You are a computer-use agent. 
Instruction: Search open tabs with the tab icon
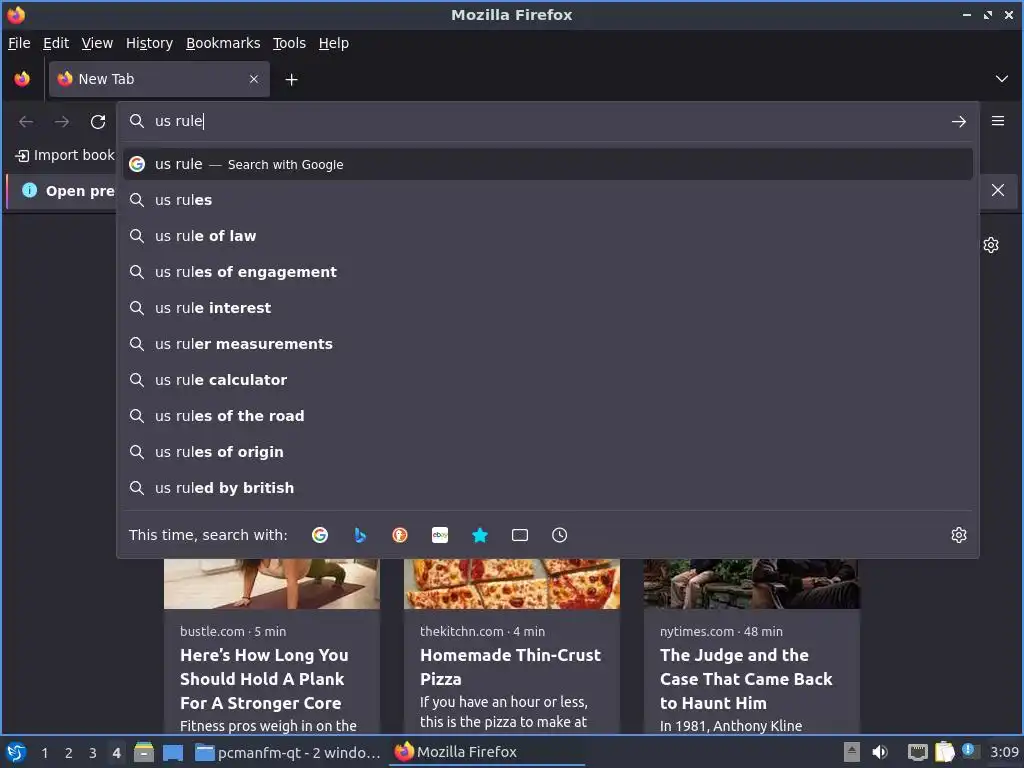point(520,535)
